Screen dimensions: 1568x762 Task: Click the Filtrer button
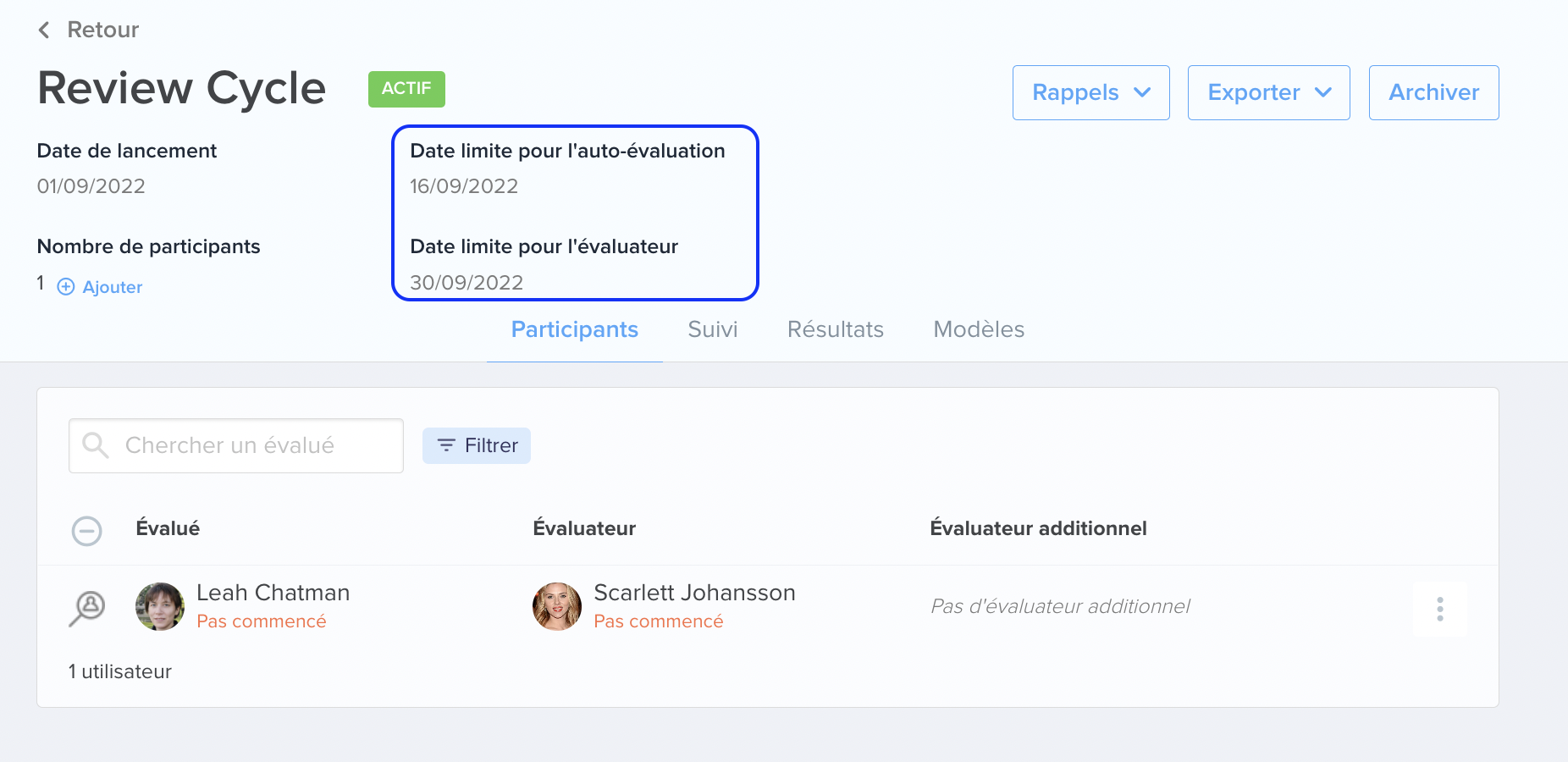click(477, 445)
